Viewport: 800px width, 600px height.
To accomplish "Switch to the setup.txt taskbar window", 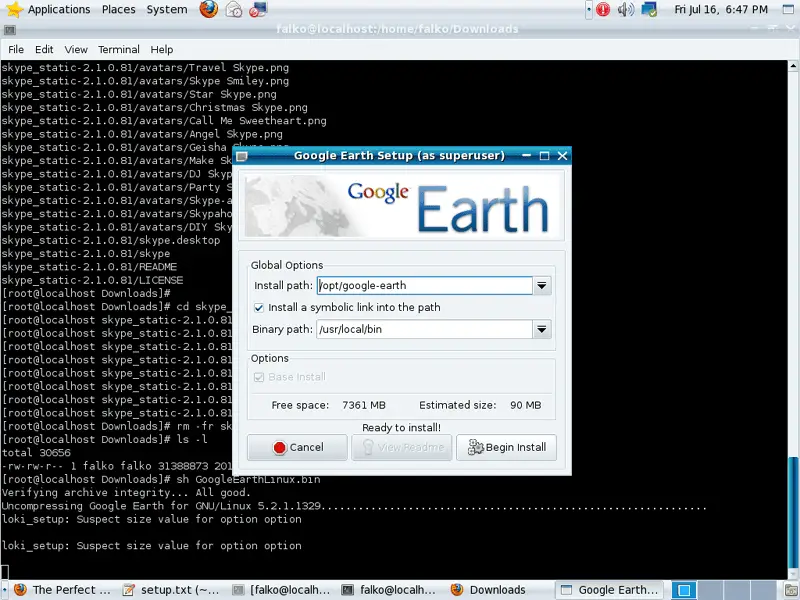I will tap(171, 590).
